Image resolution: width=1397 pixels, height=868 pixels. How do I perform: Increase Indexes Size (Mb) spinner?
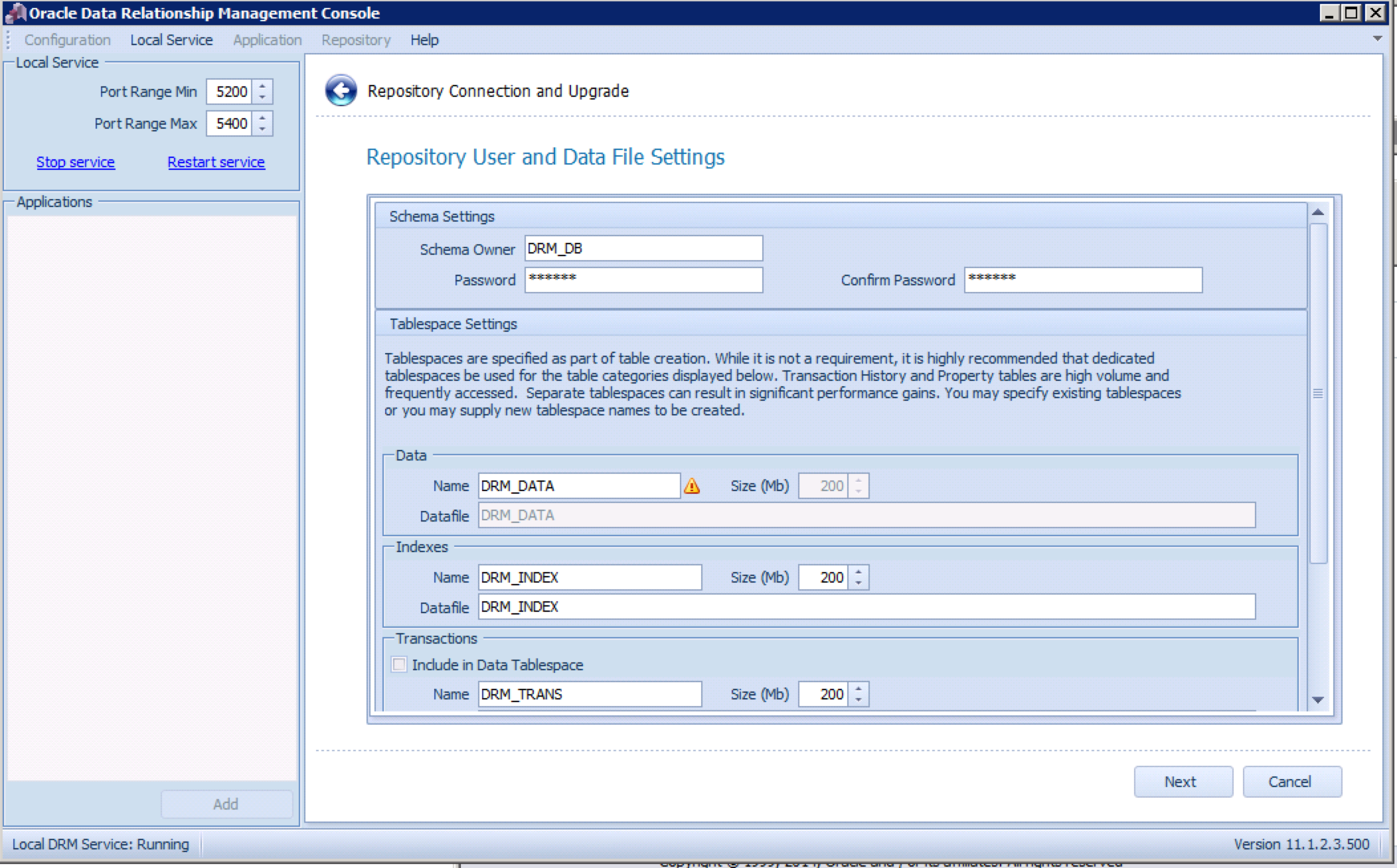(x=859, y=572)
